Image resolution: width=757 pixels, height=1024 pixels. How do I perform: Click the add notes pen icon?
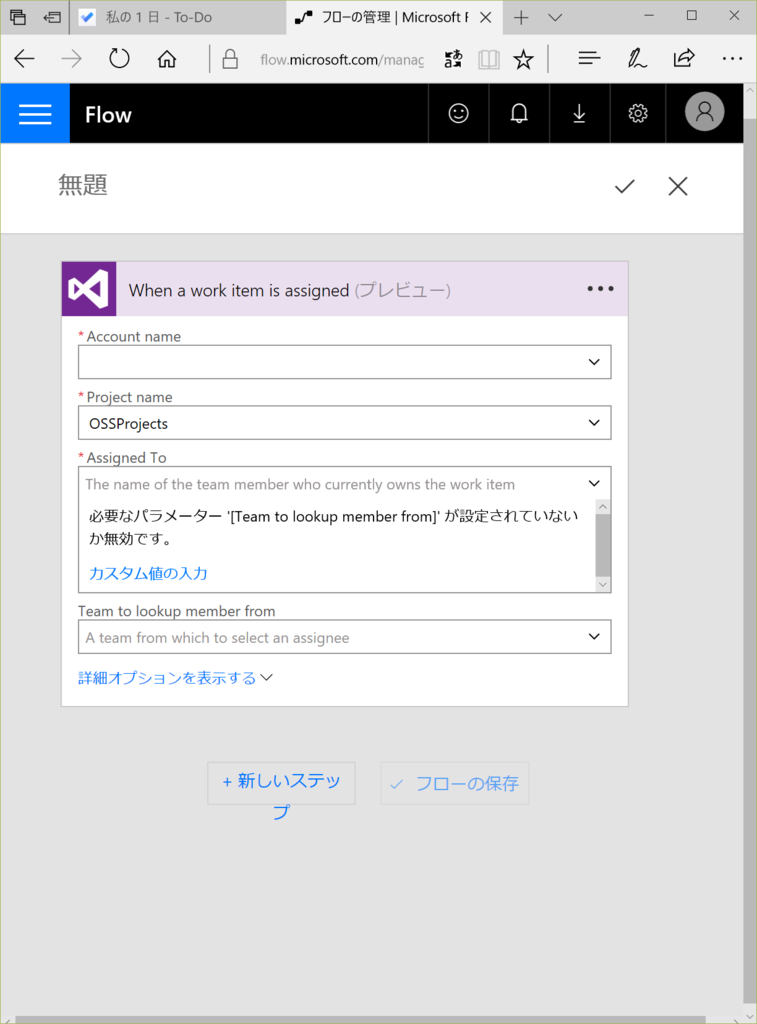coord(637,59)
